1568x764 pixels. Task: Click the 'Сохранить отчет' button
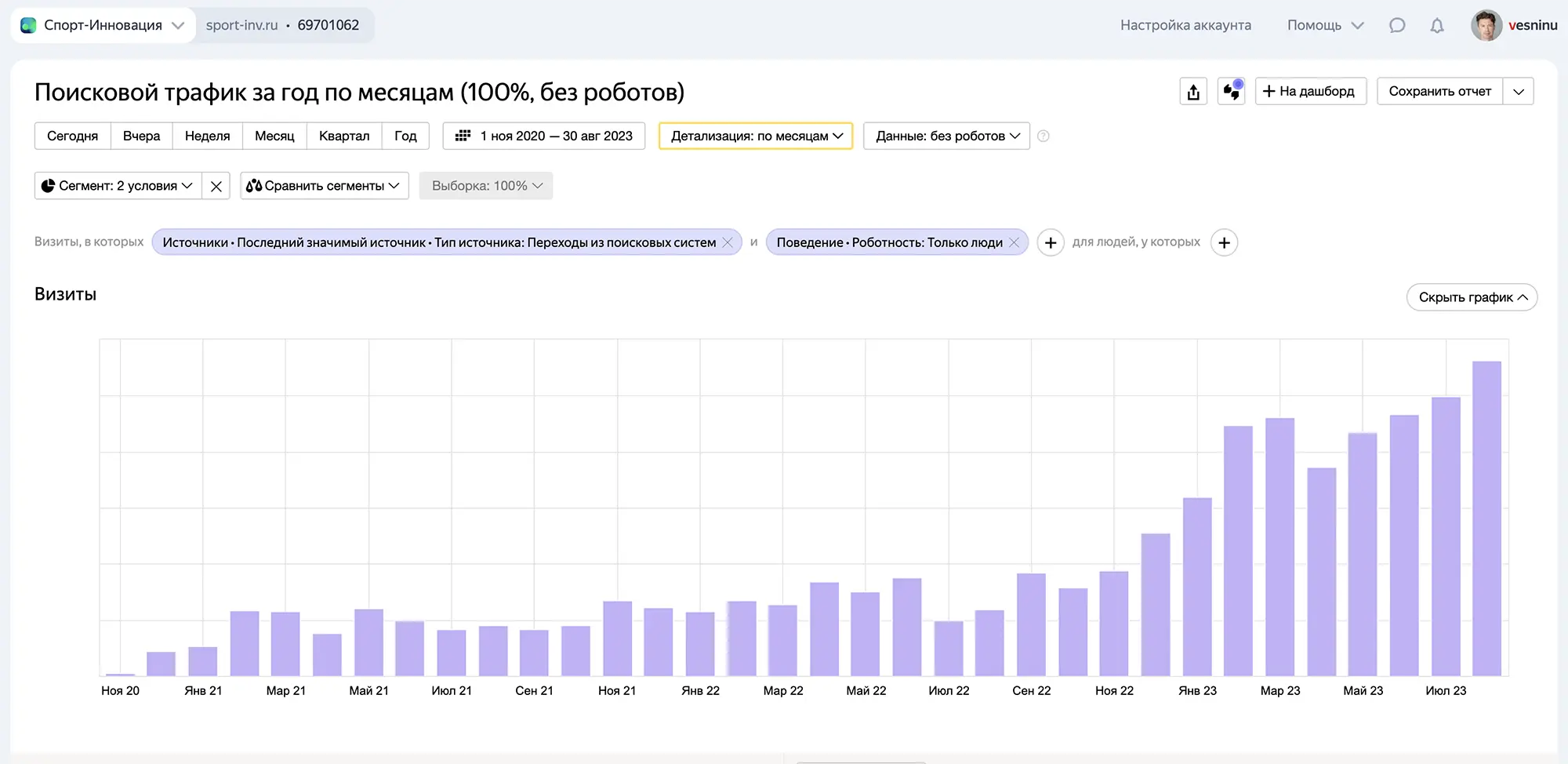(x=1441, y=91)
